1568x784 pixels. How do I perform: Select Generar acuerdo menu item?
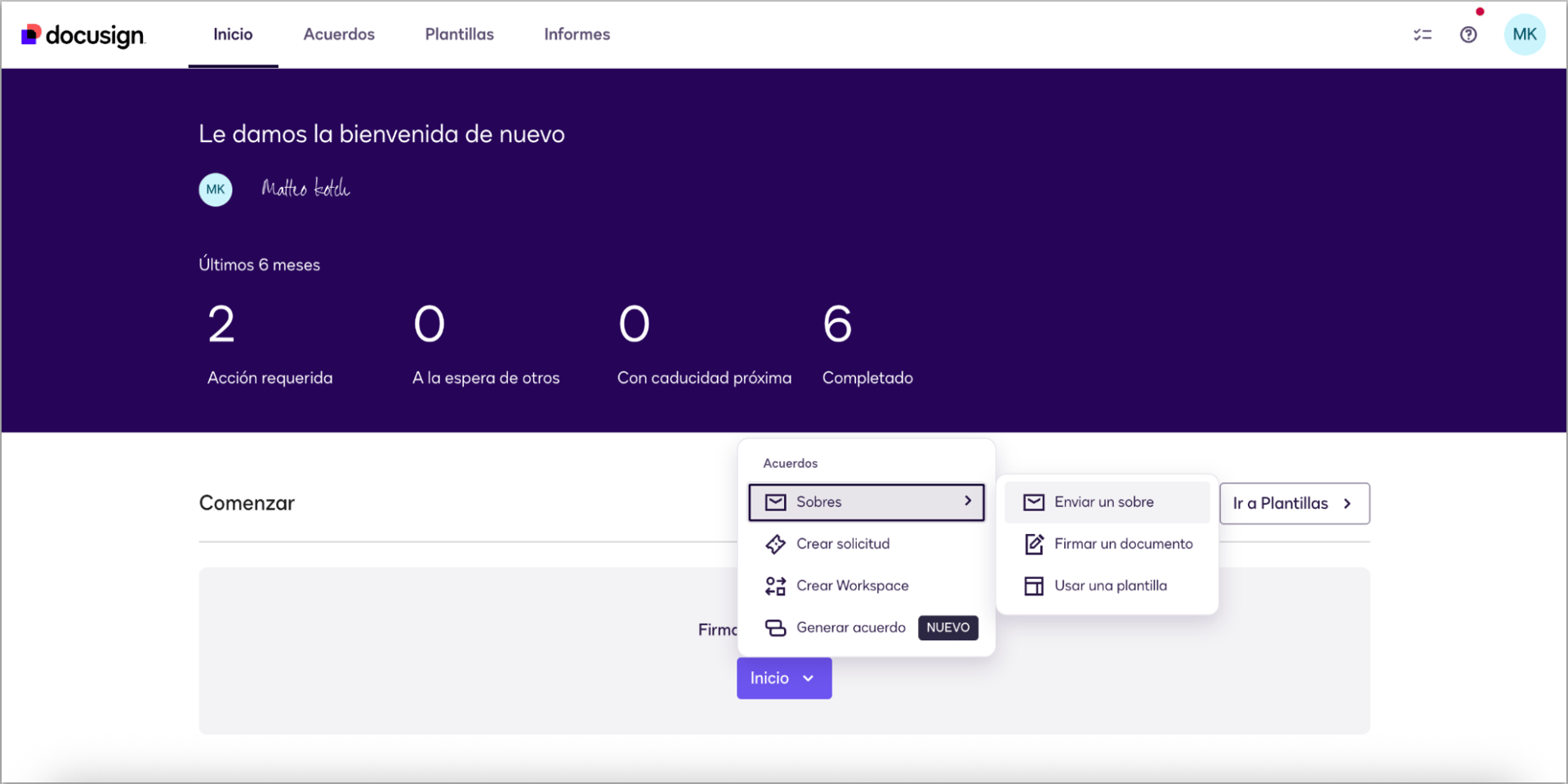pos(851,628)
